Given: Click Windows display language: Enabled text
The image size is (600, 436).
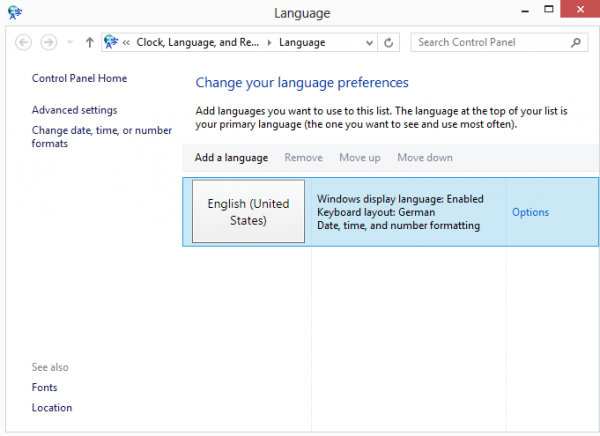Looking at the screenshot, I should [x=400, y=199].
